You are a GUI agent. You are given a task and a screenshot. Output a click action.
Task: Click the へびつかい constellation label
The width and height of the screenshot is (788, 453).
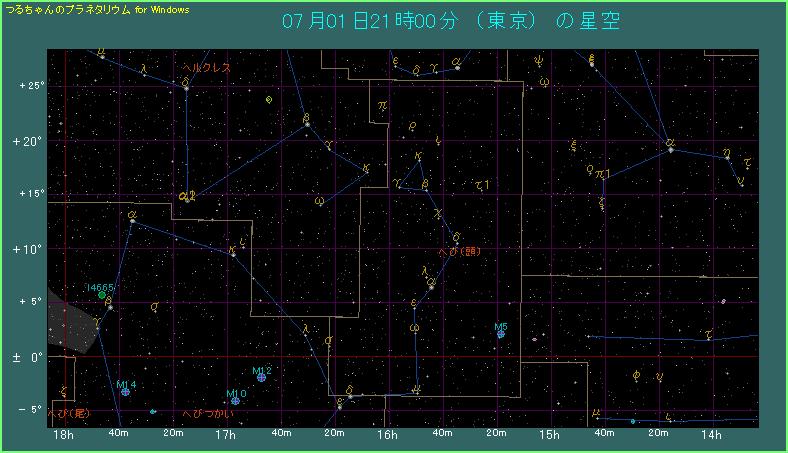click(209, 413)
